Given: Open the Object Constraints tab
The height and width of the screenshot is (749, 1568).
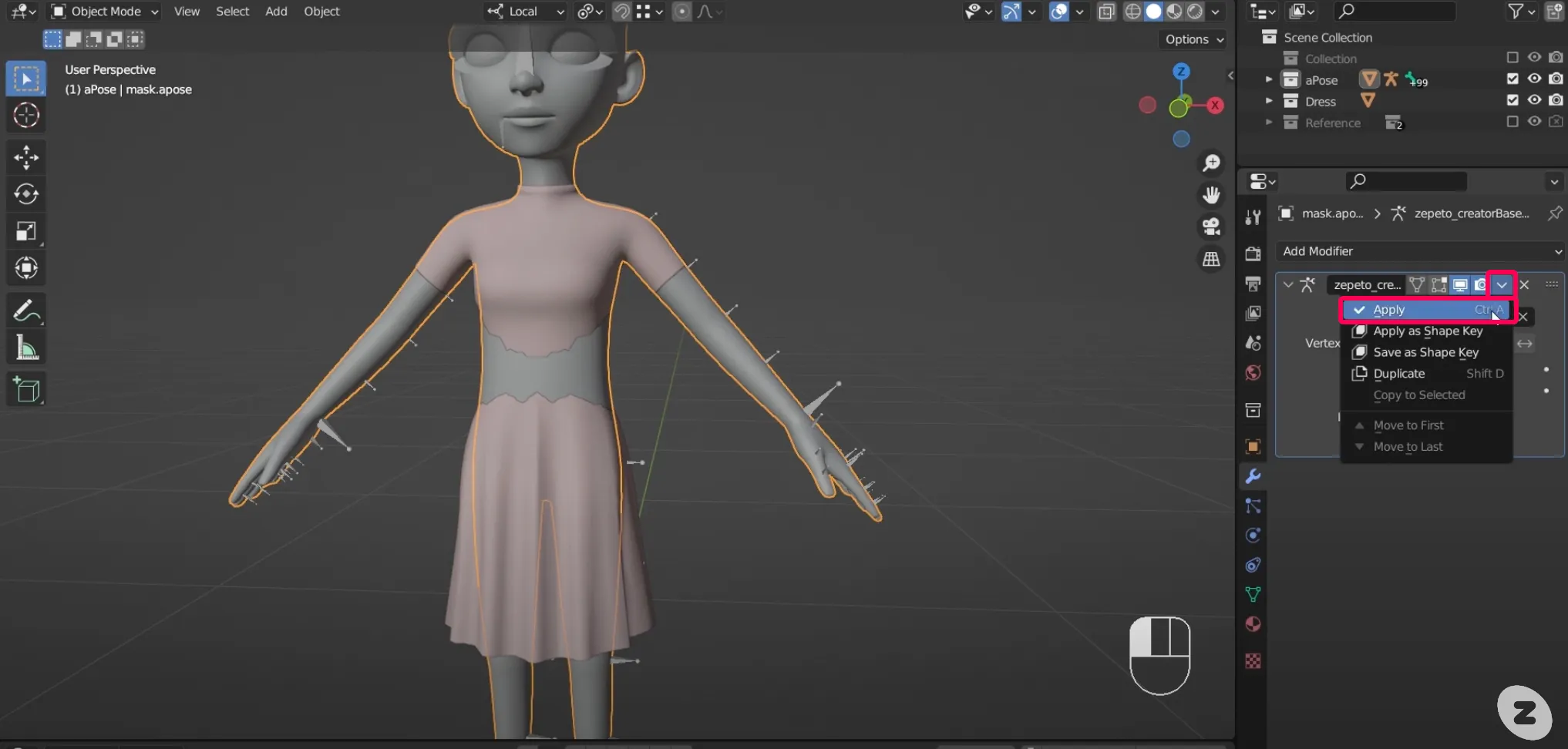Looking at the screenshot, I should pos(1253,565).
